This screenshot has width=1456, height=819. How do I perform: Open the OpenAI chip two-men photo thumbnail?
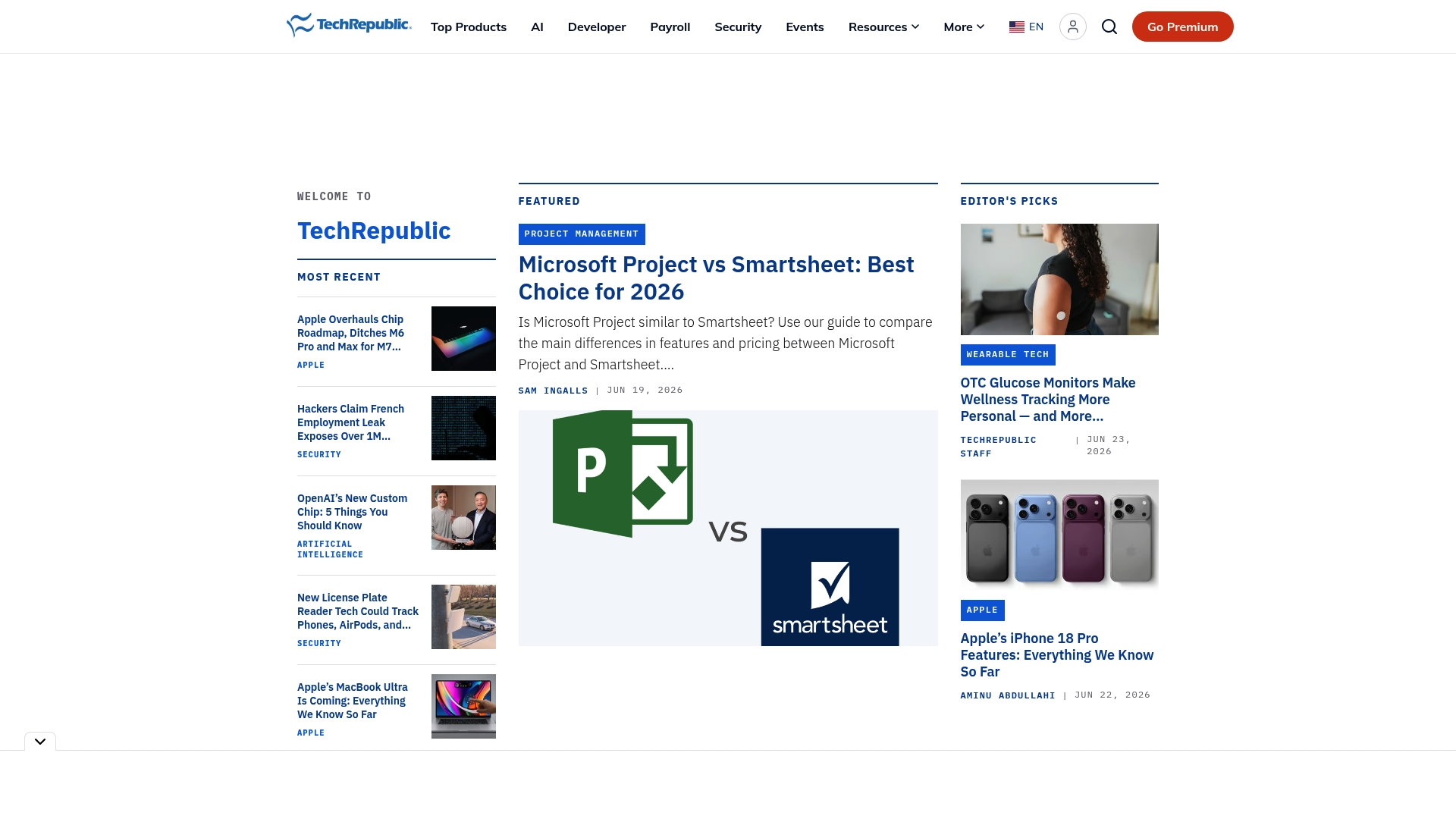click(463, 517)
